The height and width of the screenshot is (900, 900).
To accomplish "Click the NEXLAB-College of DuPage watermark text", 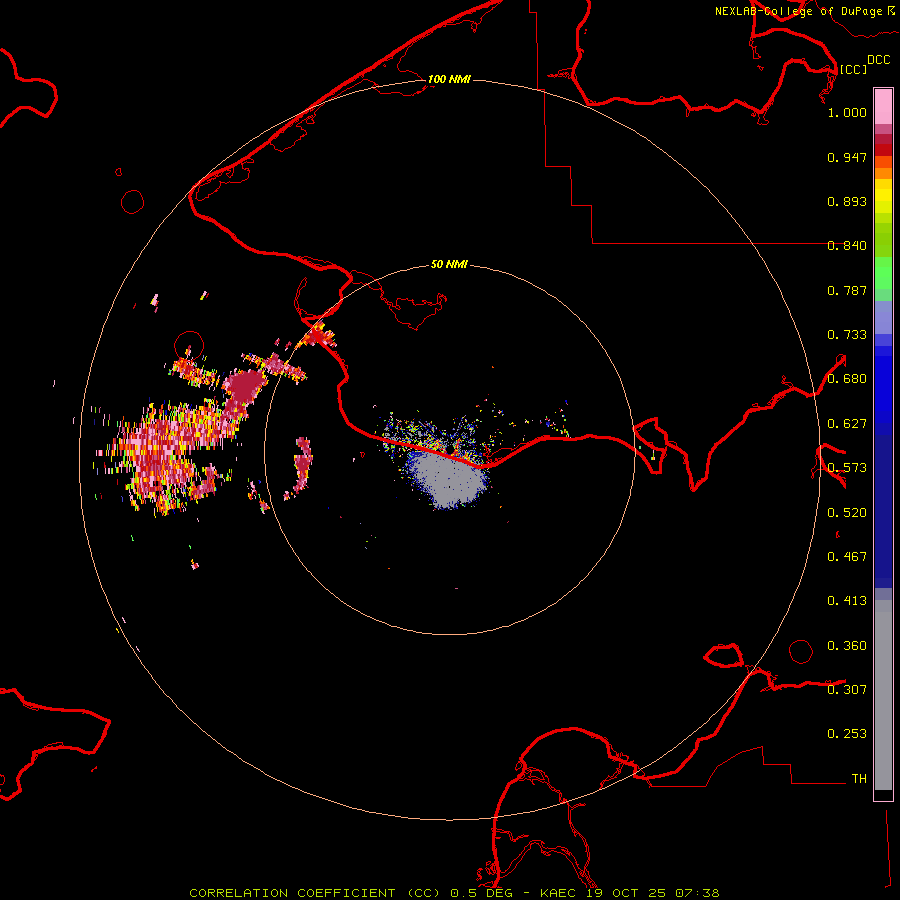I will click(x=797, y=11).
